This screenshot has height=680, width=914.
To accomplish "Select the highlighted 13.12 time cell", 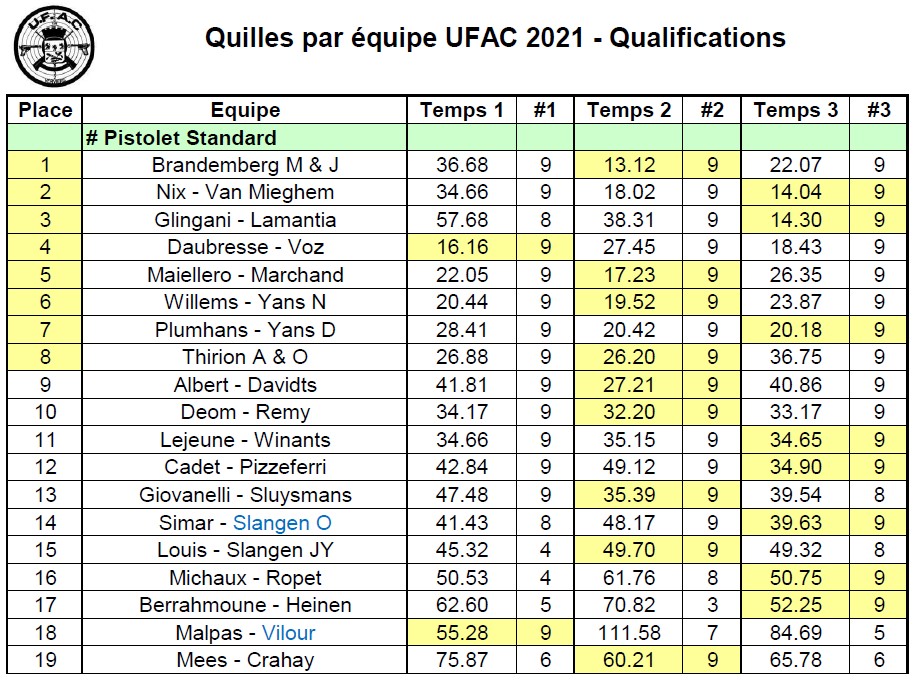I will pos(629,165).
